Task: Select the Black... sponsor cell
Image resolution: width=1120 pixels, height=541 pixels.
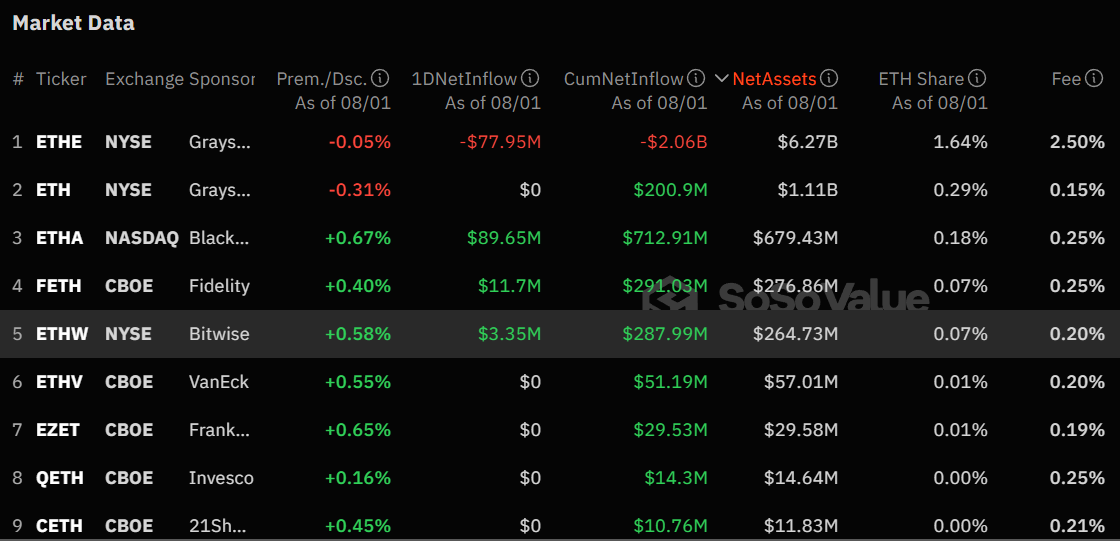Action: [220, 237]
